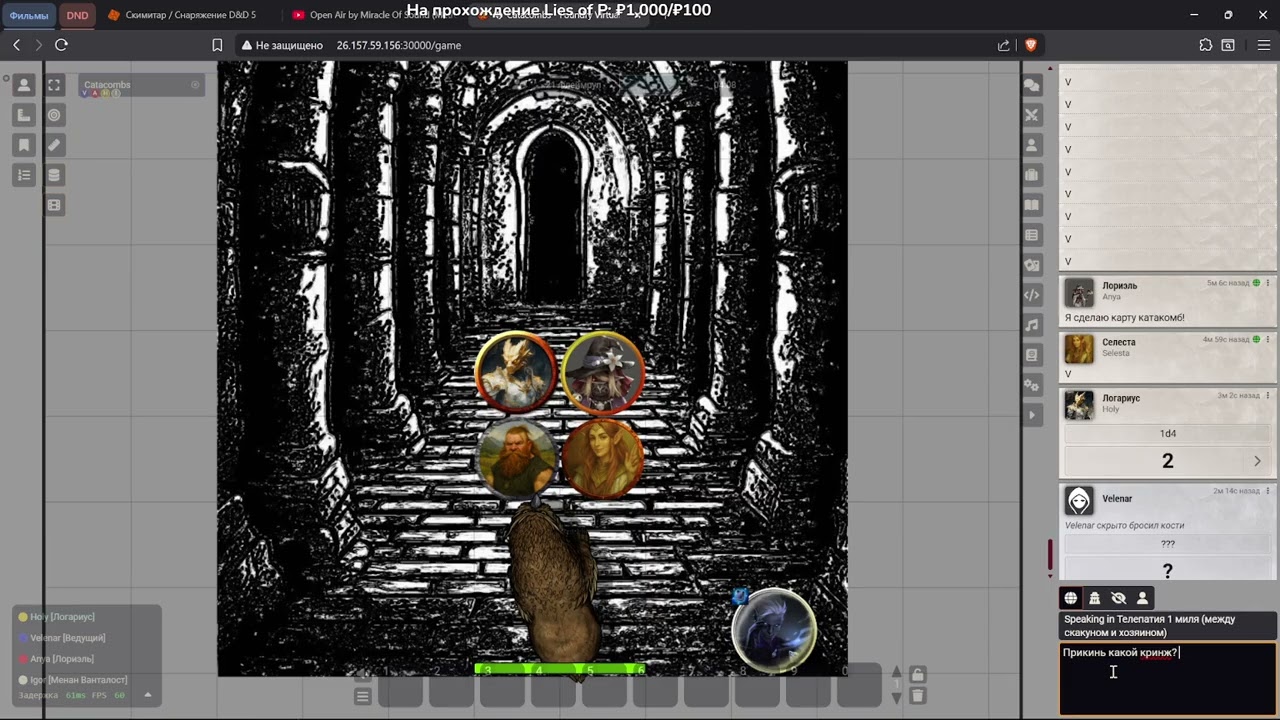The image size is (1280, 720).
Task: Toggle the hotbar lock
Action: coord(918,674)
